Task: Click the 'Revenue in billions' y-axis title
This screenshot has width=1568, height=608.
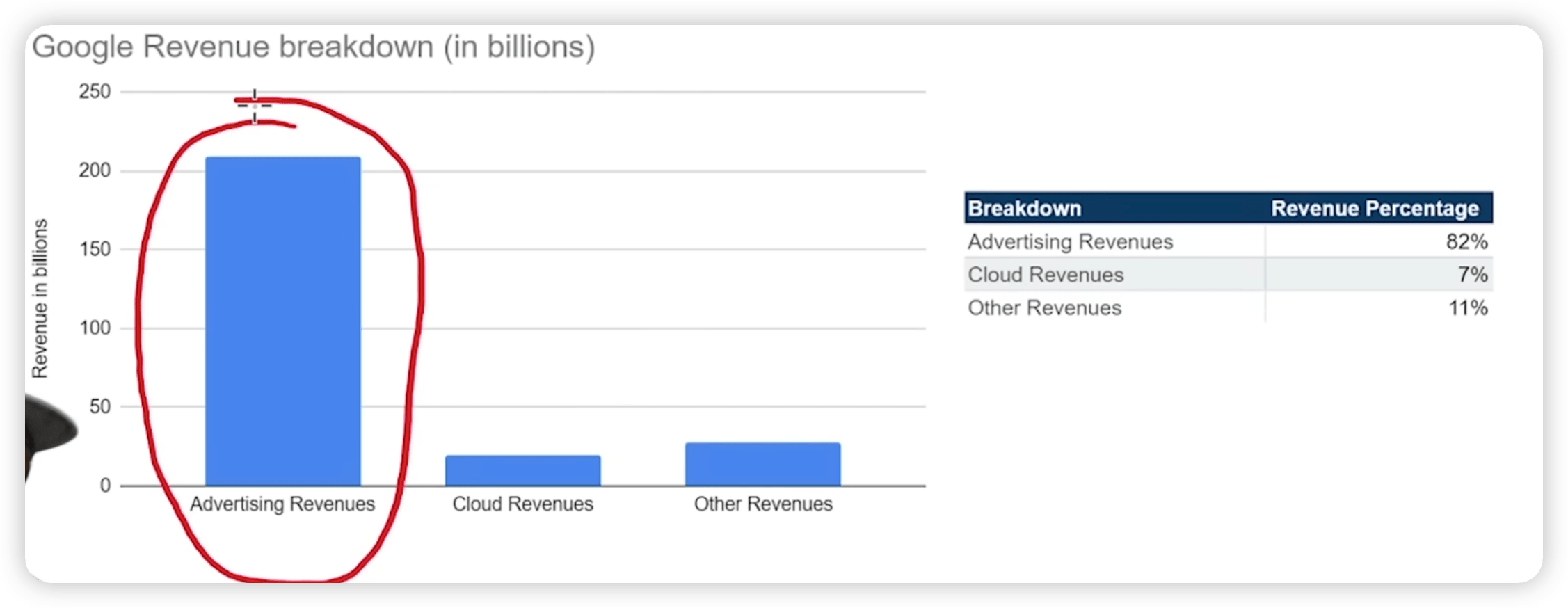Action: pos(40,299)
